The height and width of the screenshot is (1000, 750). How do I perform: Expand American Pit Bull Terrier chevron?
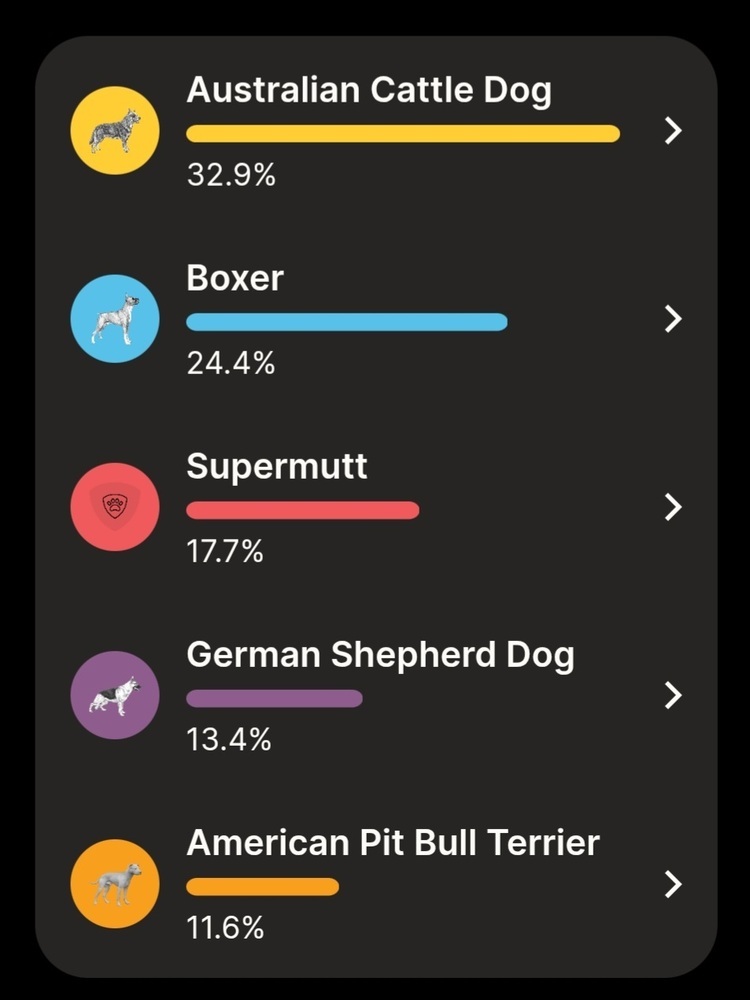(x=673, y=883)
